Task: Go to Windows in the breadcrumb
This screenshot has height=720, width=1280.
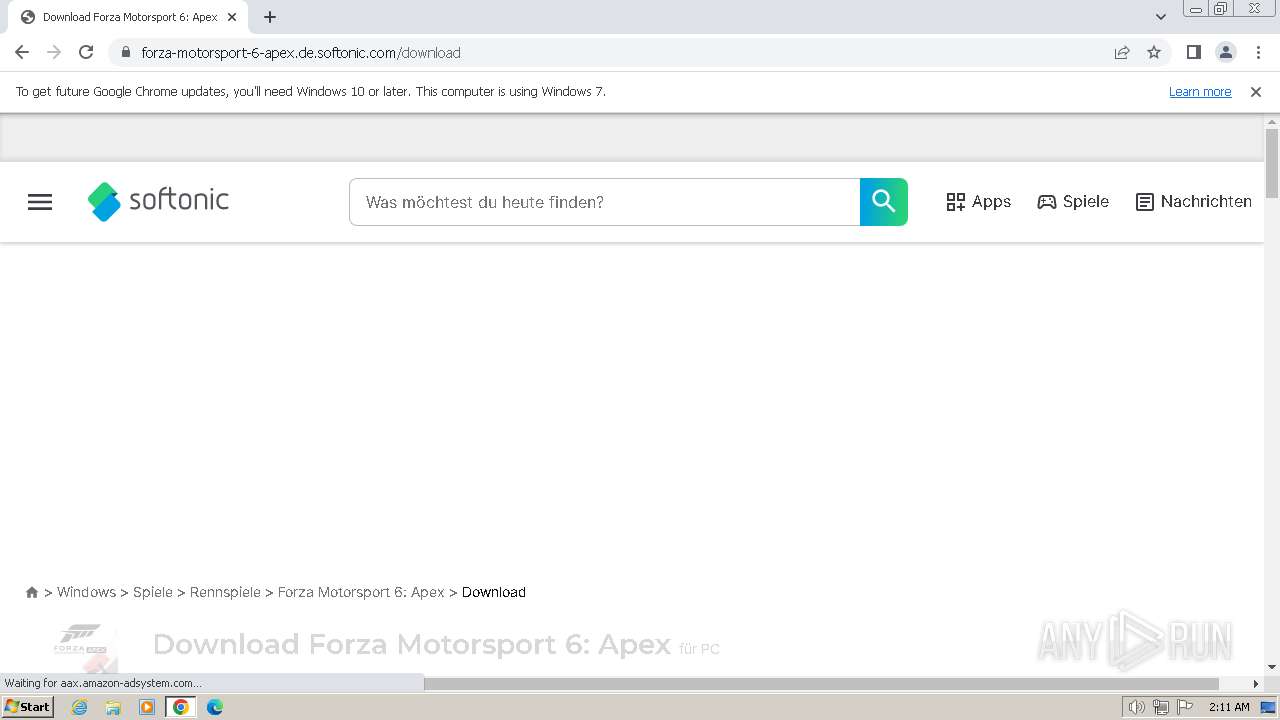Action: click(x=86, y=592)
